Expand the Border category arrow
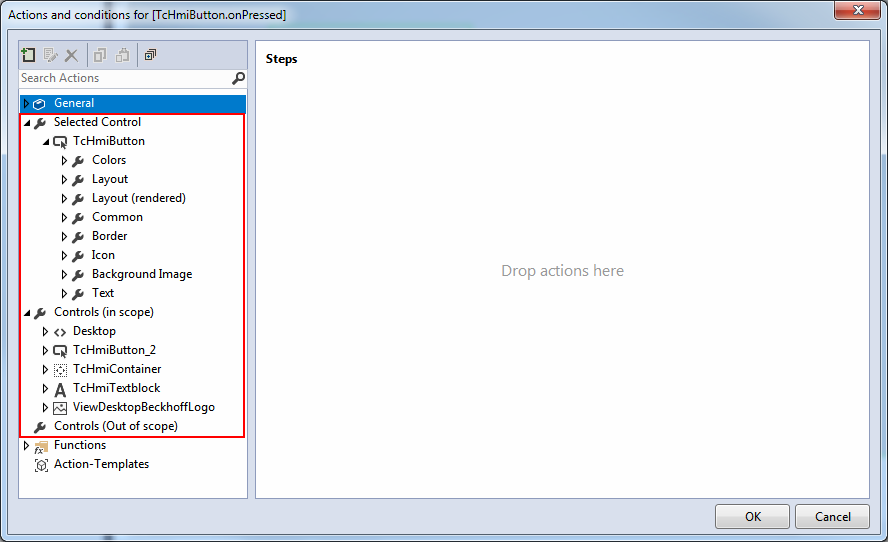 click(64, 236)
